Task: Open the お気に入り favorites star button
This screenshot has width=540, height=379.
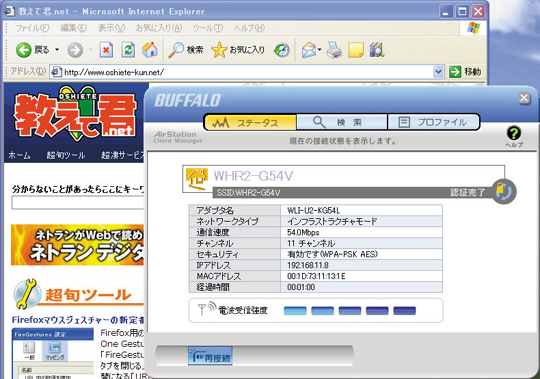Action: [x=238, y=50]
